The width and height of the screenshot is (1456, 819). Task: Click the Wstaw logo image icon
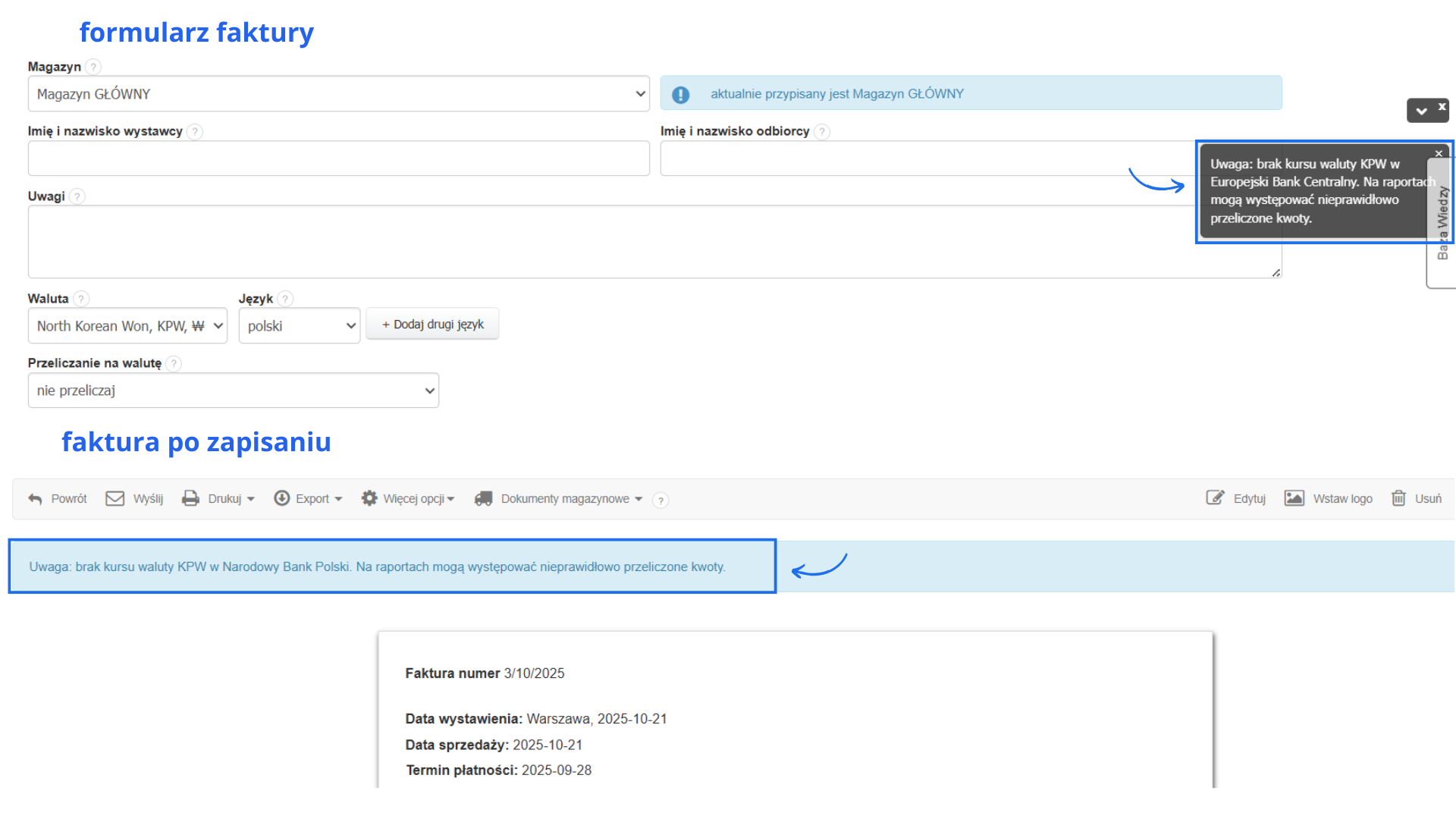click(1294, 499)
